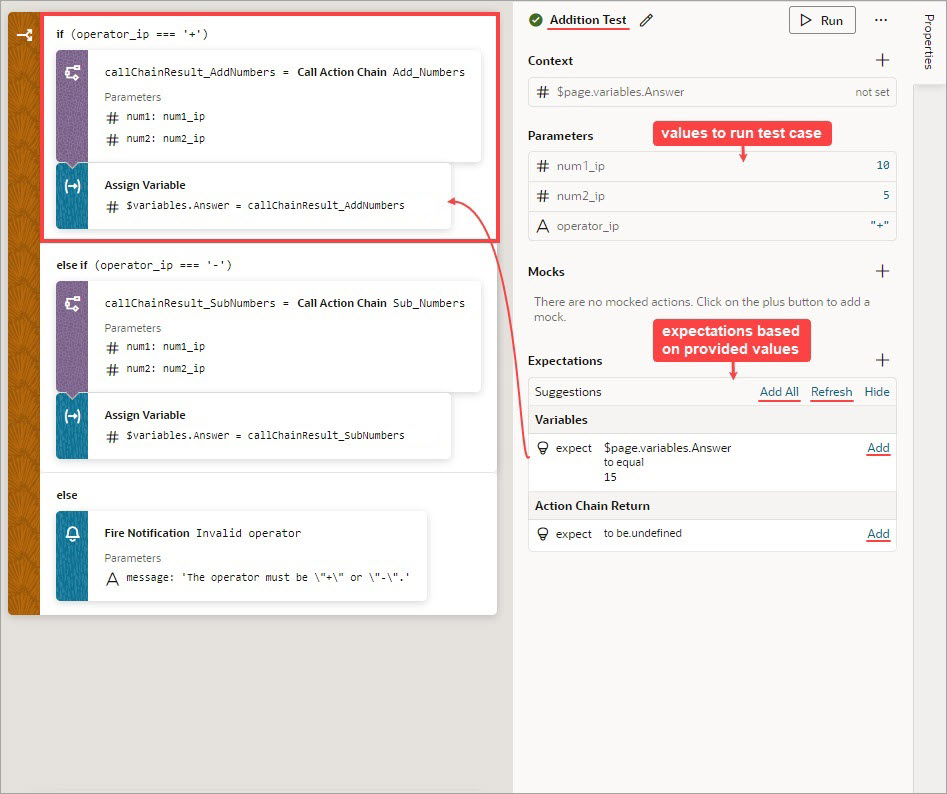Select the Fire Notification bell icon
Screen dimensions: 947x794
point(72,534)
